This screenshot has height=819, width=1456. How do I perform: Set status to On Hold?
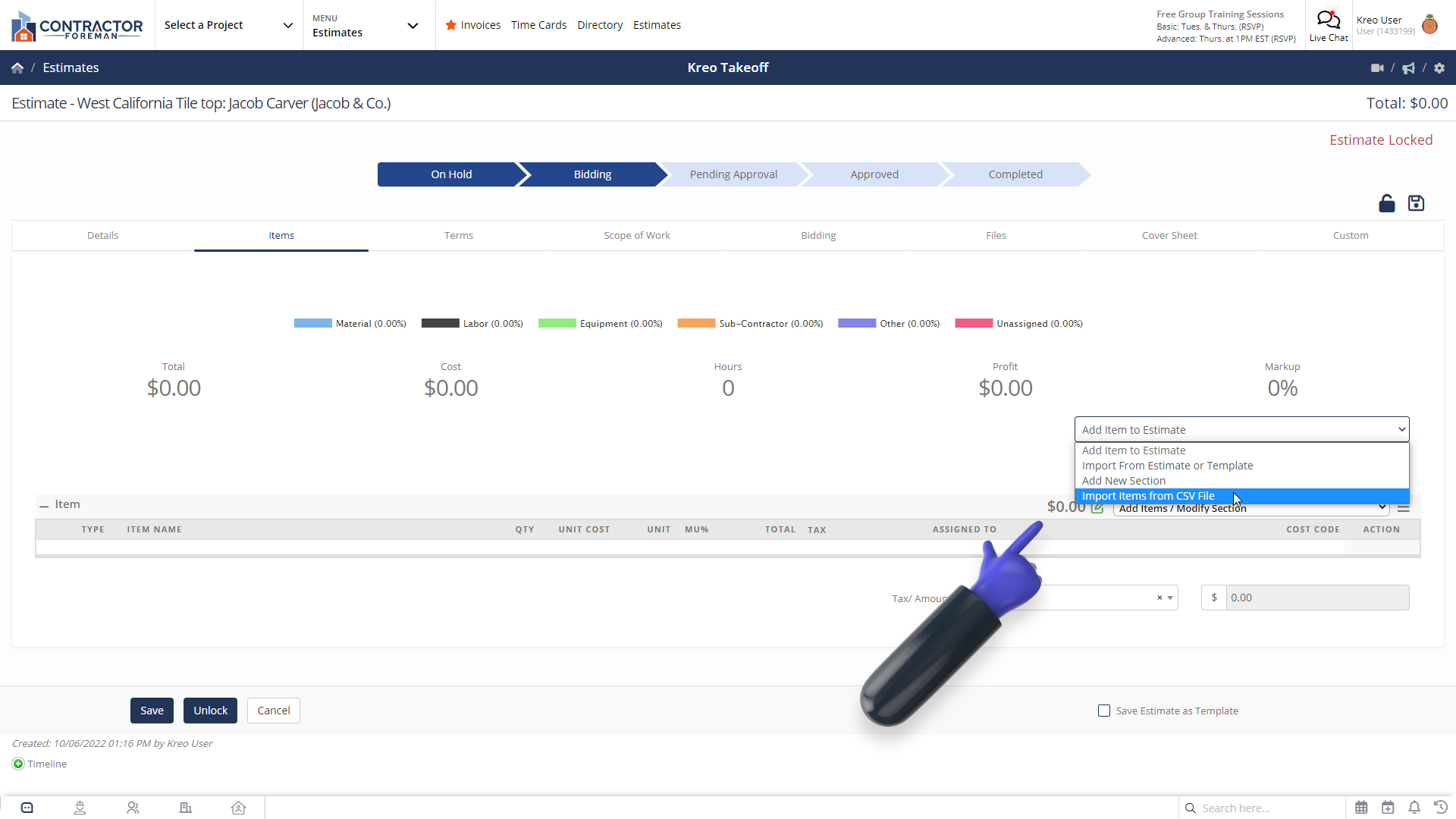(450, 174)
